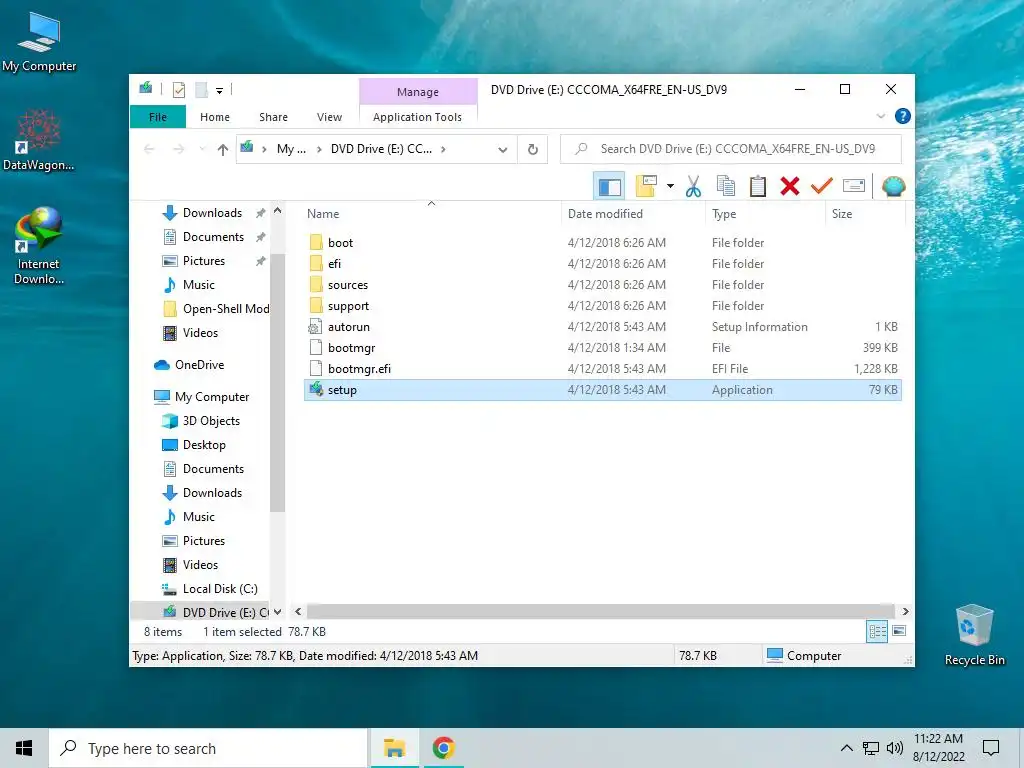
Task: Click the taskbar search box
Action: (x=208, y=748)
